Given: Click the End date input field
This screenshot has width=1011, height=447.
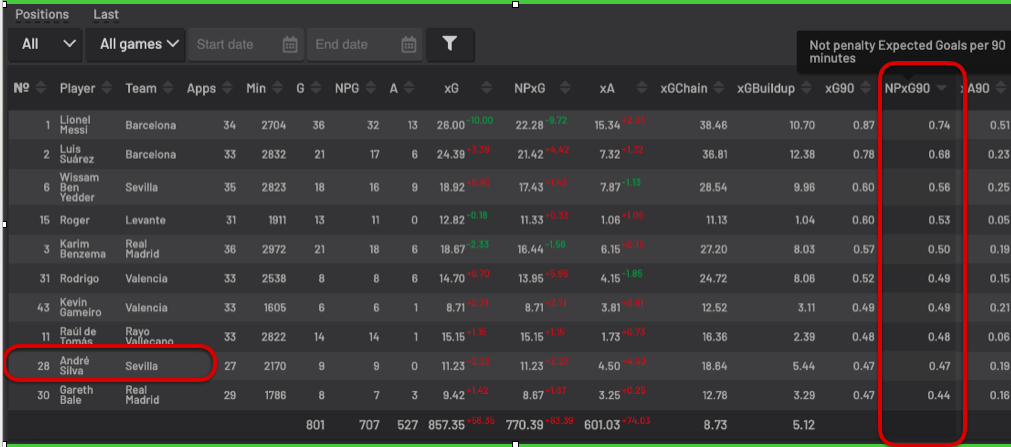Looking at the screenshot, I should tap(364, 45).
